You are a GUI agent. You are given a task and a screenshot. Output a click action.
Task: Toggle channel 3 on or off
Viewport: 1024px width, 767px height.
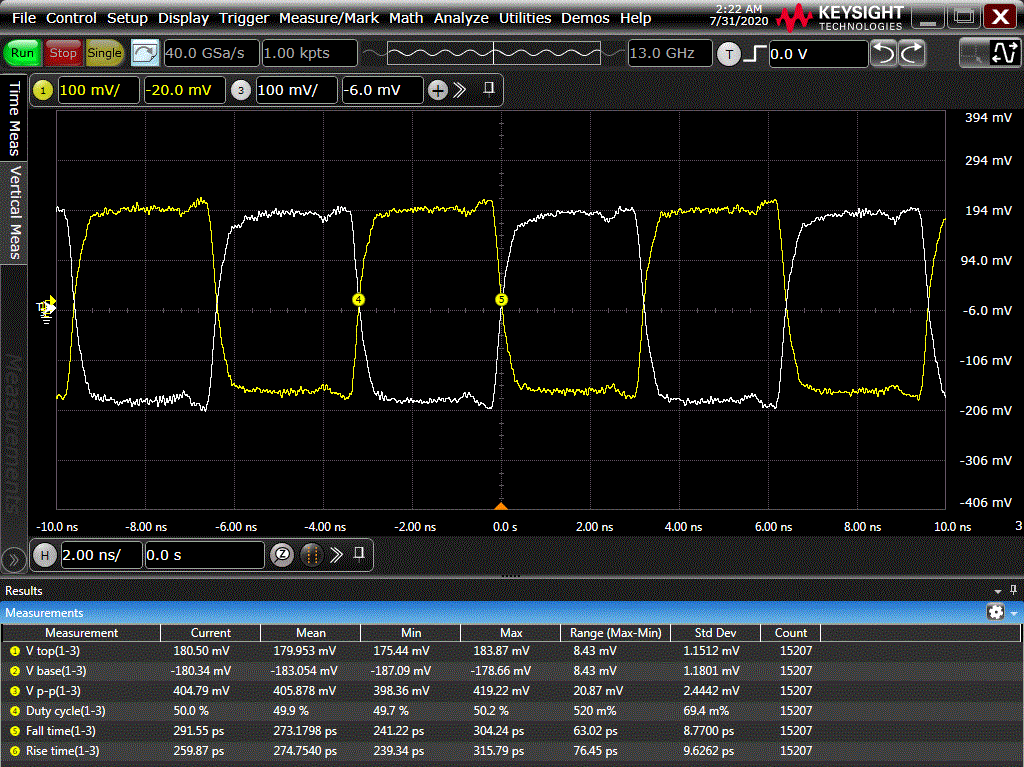tap(240, 90)
